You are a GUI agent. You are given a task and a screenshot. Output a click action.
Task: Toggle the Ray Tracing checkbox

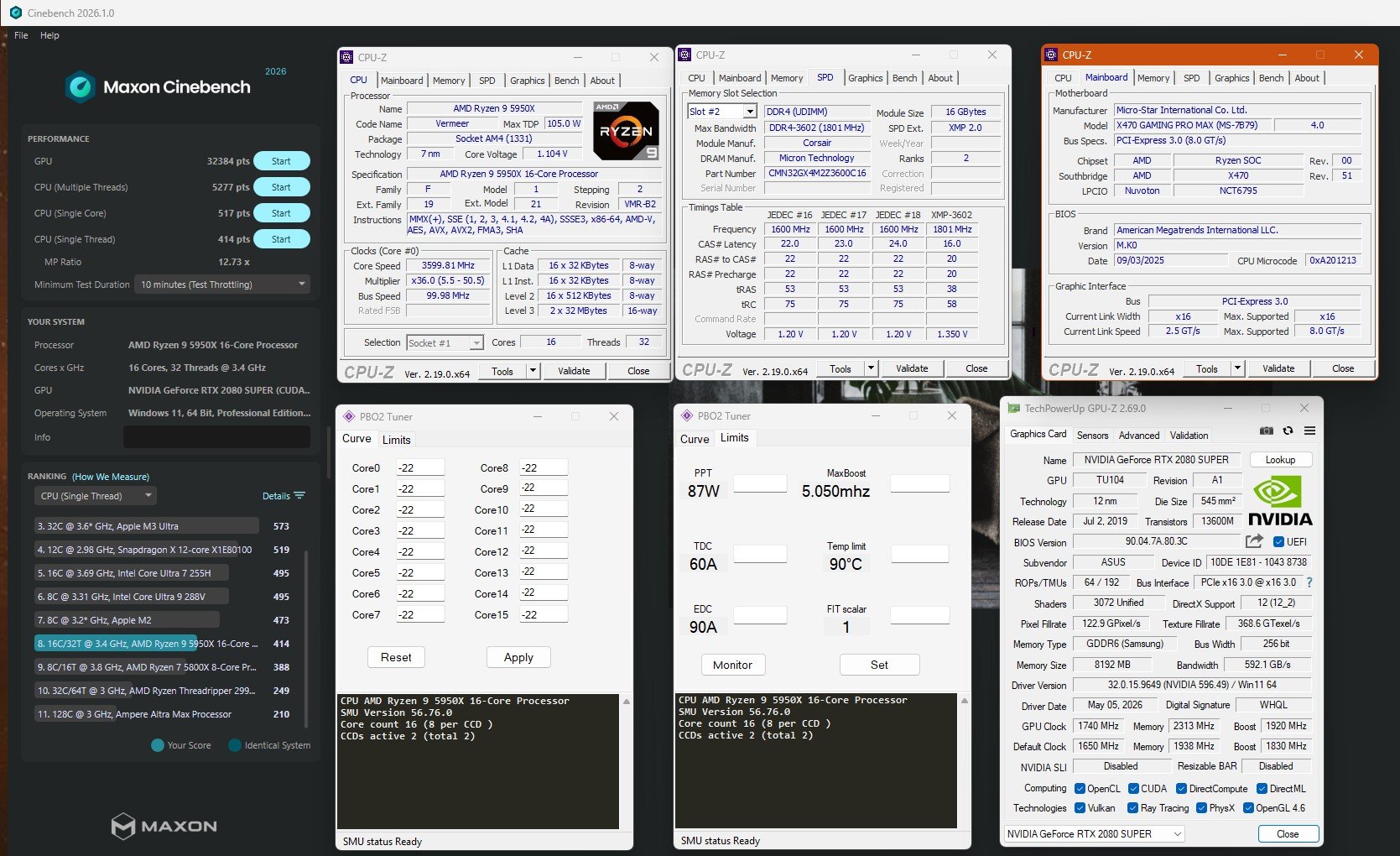1133,808
